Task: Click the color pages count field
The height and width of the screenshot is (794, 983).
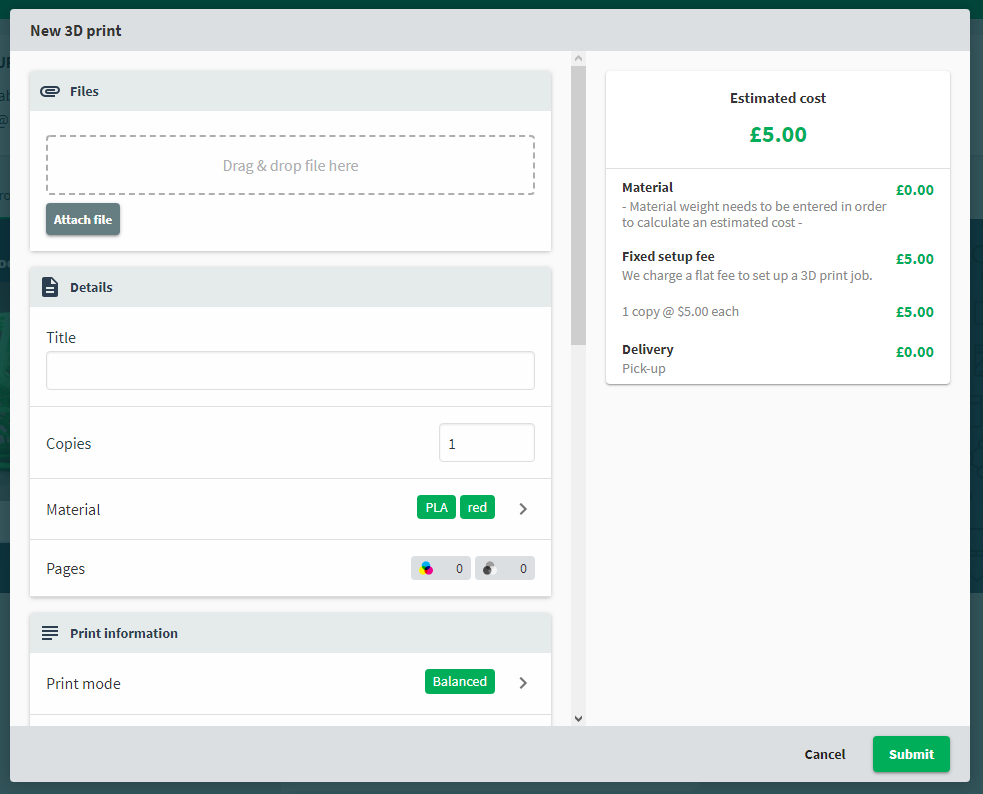Action: click(x=441, y=568)
